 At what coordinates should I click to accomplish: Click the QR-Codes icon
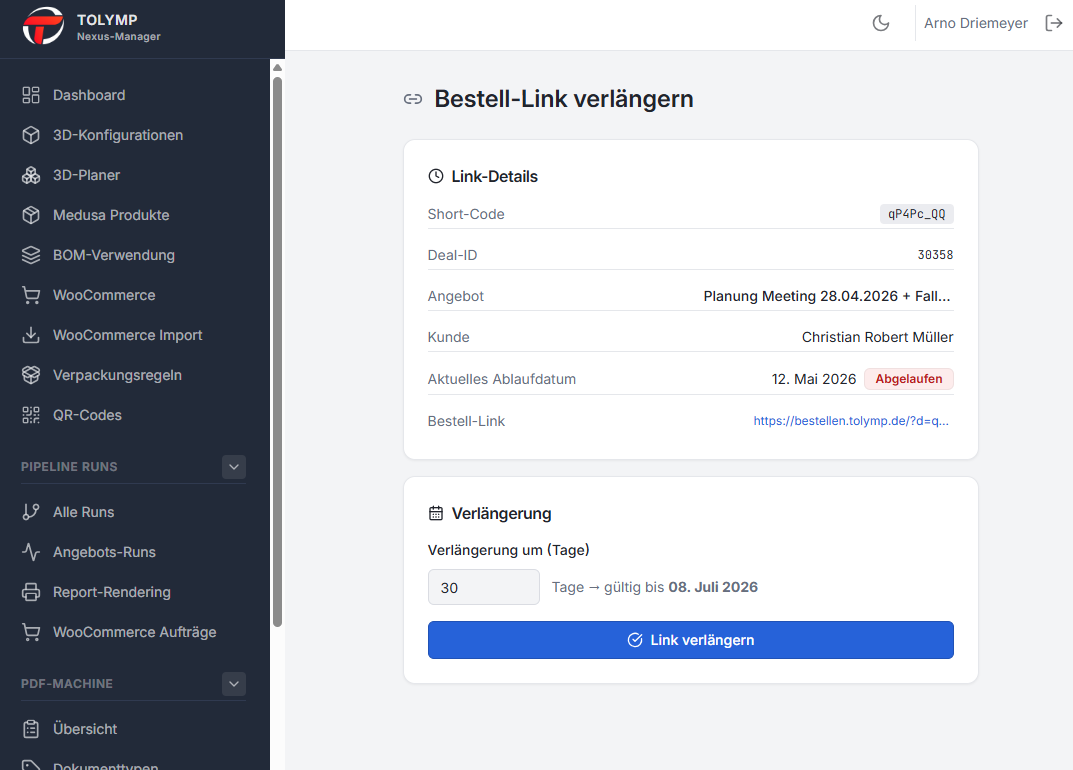point(31,415)
